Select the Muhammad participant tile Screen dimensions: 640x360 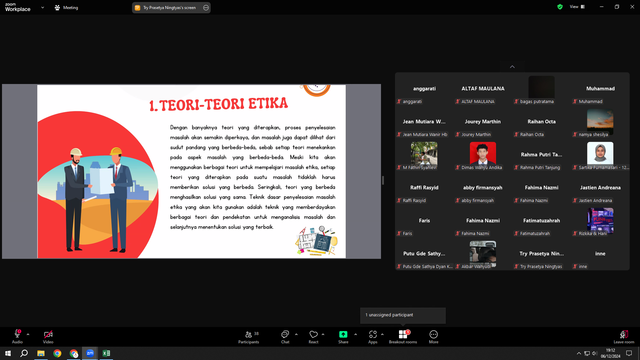[x=600, y=89]
